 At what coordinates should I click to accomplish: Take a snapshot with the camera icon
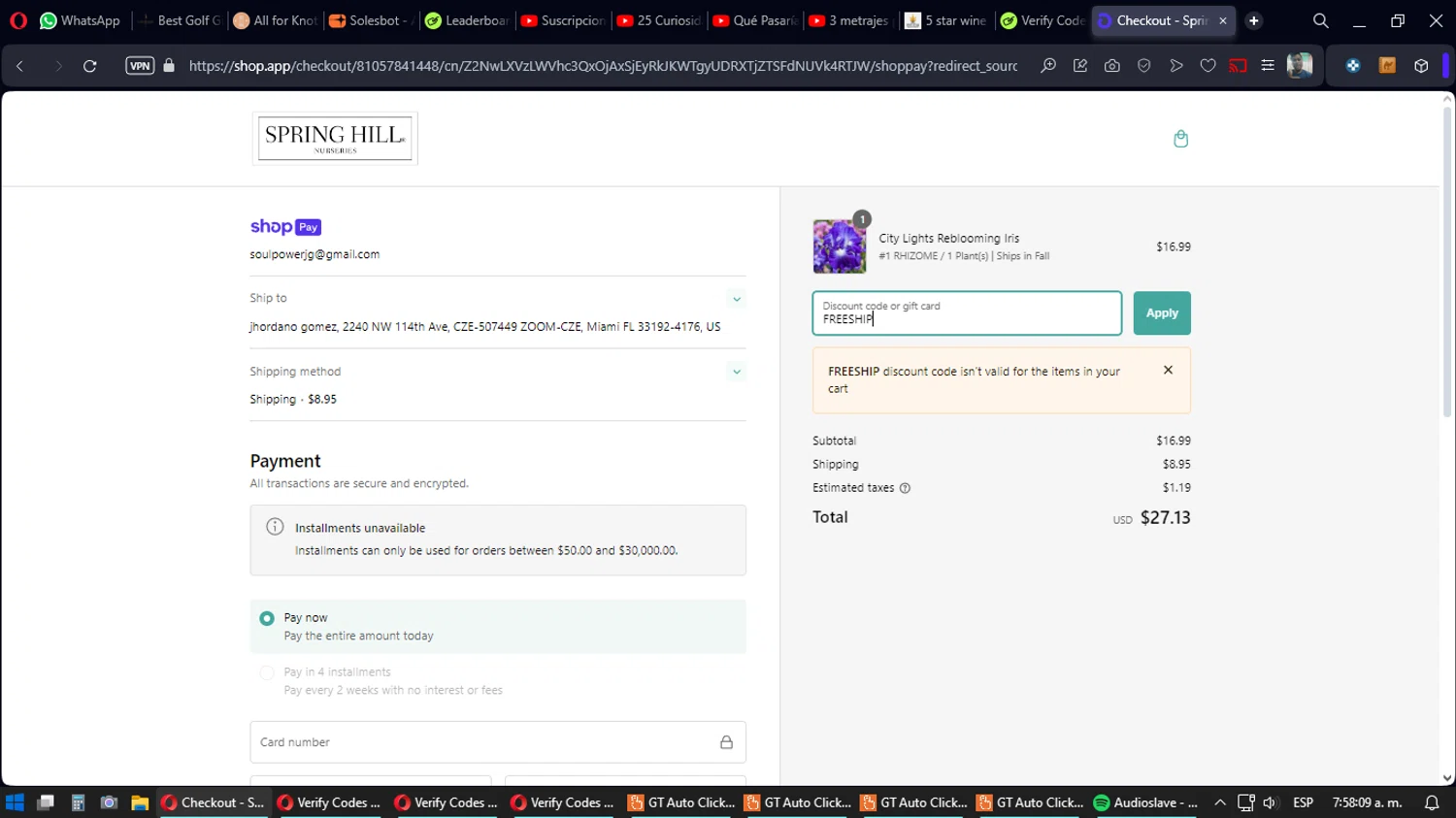tap(1112, 66)
